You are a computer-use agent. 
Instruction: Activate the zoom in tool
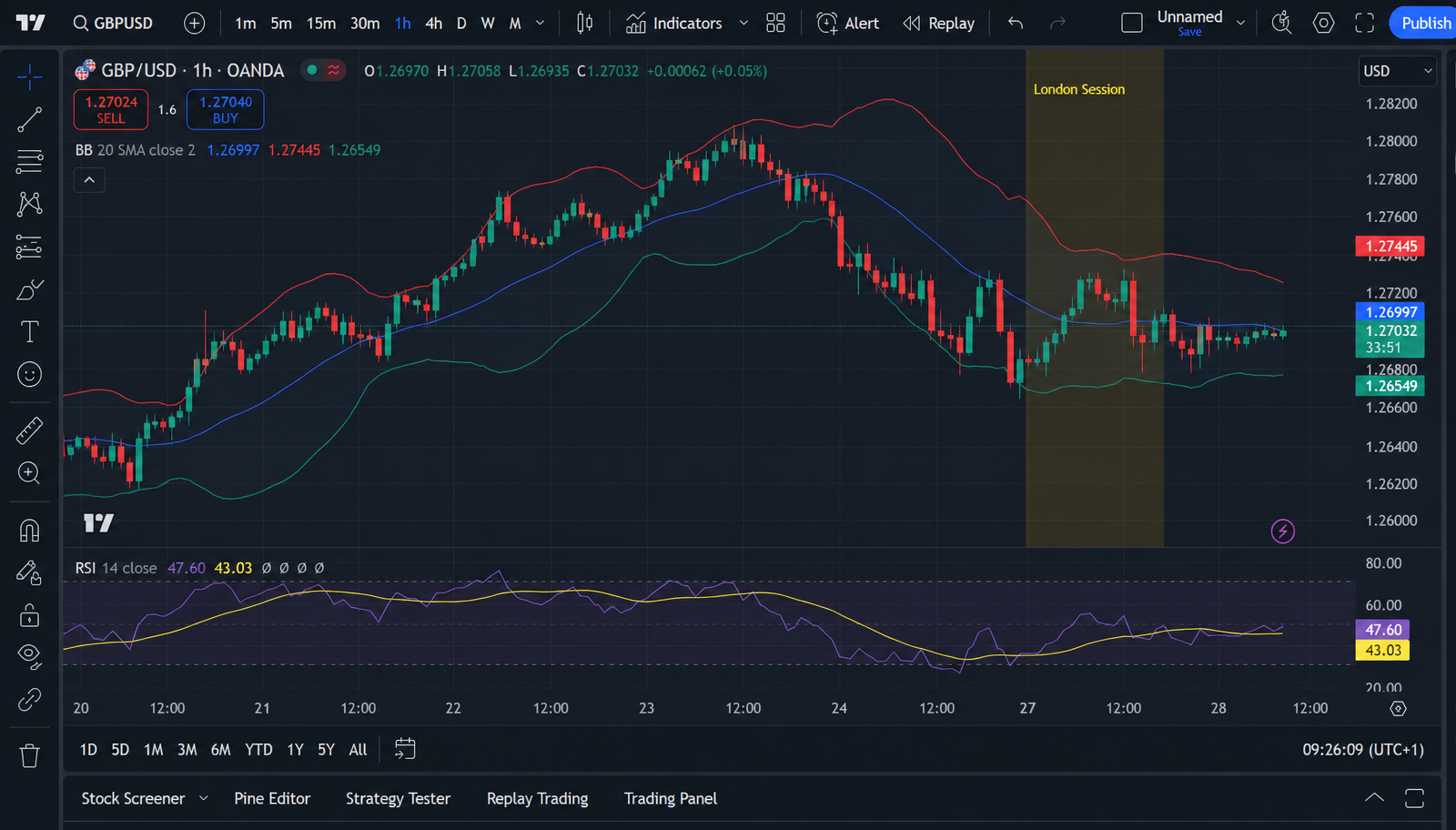[x=29, y=472]
